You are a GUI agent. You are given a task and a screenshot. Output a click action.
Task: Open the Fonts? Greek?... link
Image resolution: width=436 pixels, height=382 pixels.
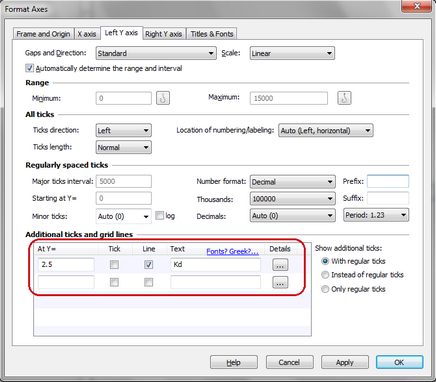(232, 251)
